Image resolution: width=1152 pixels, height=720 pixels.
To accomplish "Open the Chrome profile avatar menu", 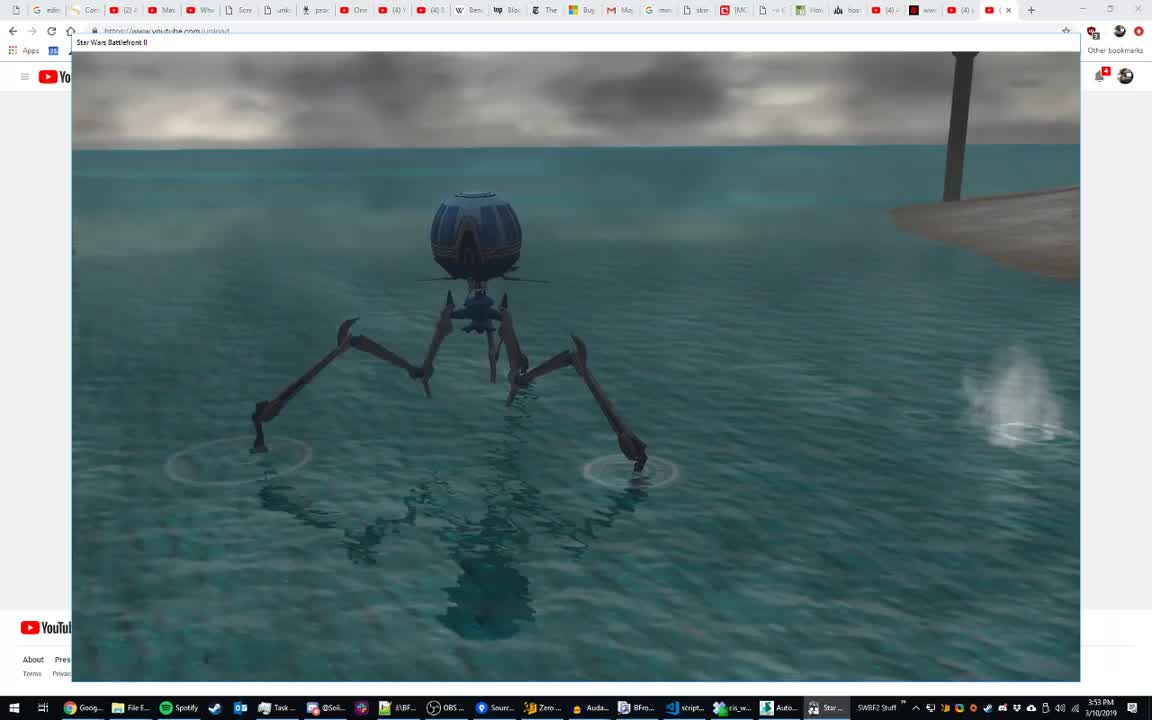I will click(1119, 31).
